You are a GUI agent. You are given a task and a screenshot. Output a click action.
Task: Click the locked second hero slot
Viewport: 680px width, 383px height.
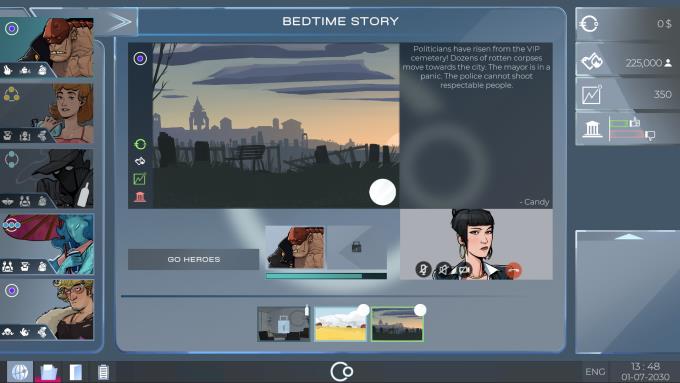point(356,247)
